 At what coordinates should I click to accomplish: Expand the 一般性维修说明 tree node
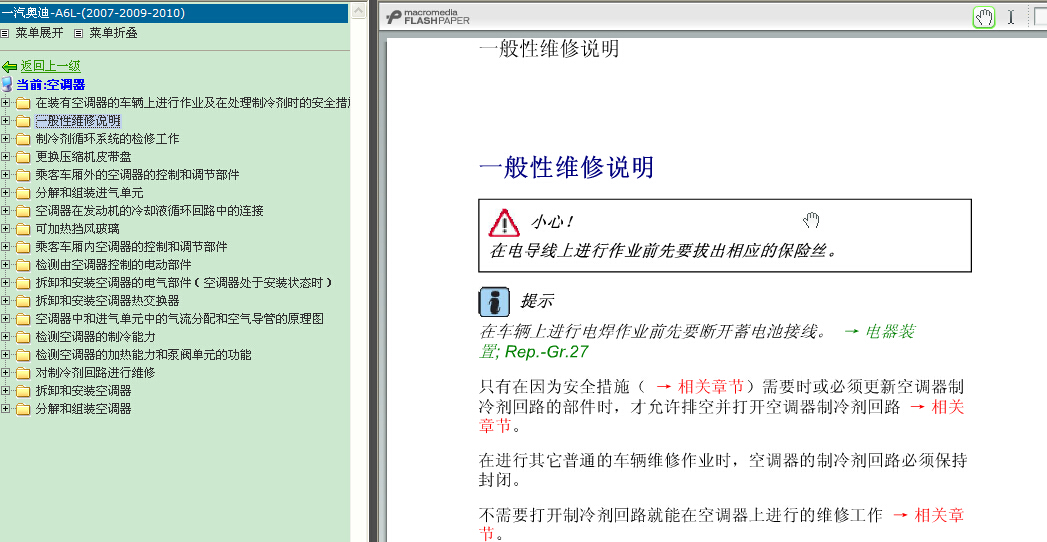pos(5,121)
